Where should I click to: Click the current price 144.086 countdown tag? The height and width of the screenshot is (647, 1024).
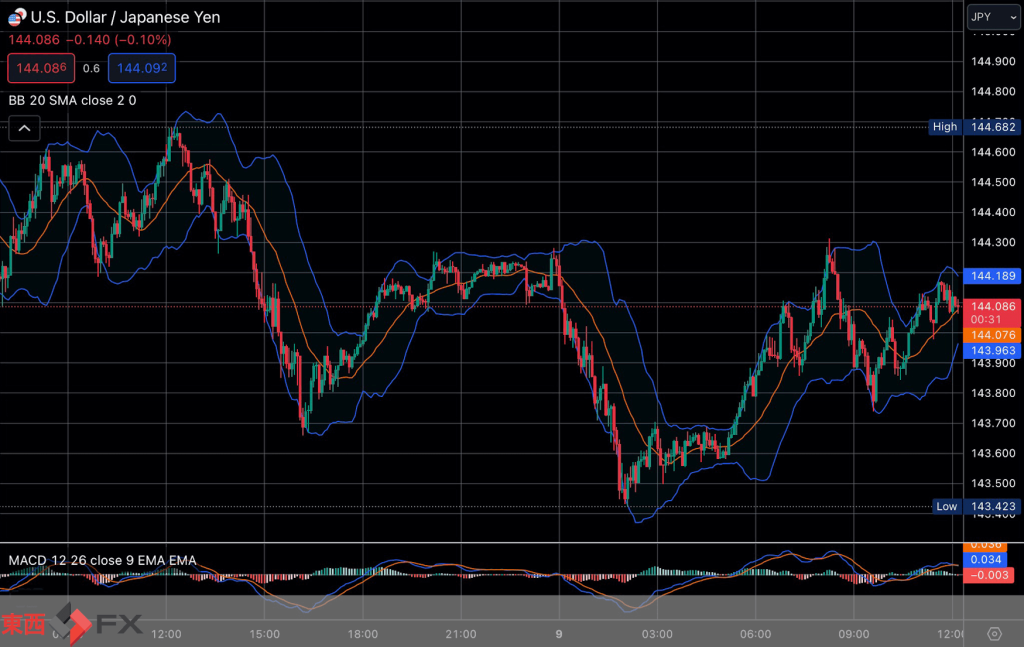[x=993, y=313]
